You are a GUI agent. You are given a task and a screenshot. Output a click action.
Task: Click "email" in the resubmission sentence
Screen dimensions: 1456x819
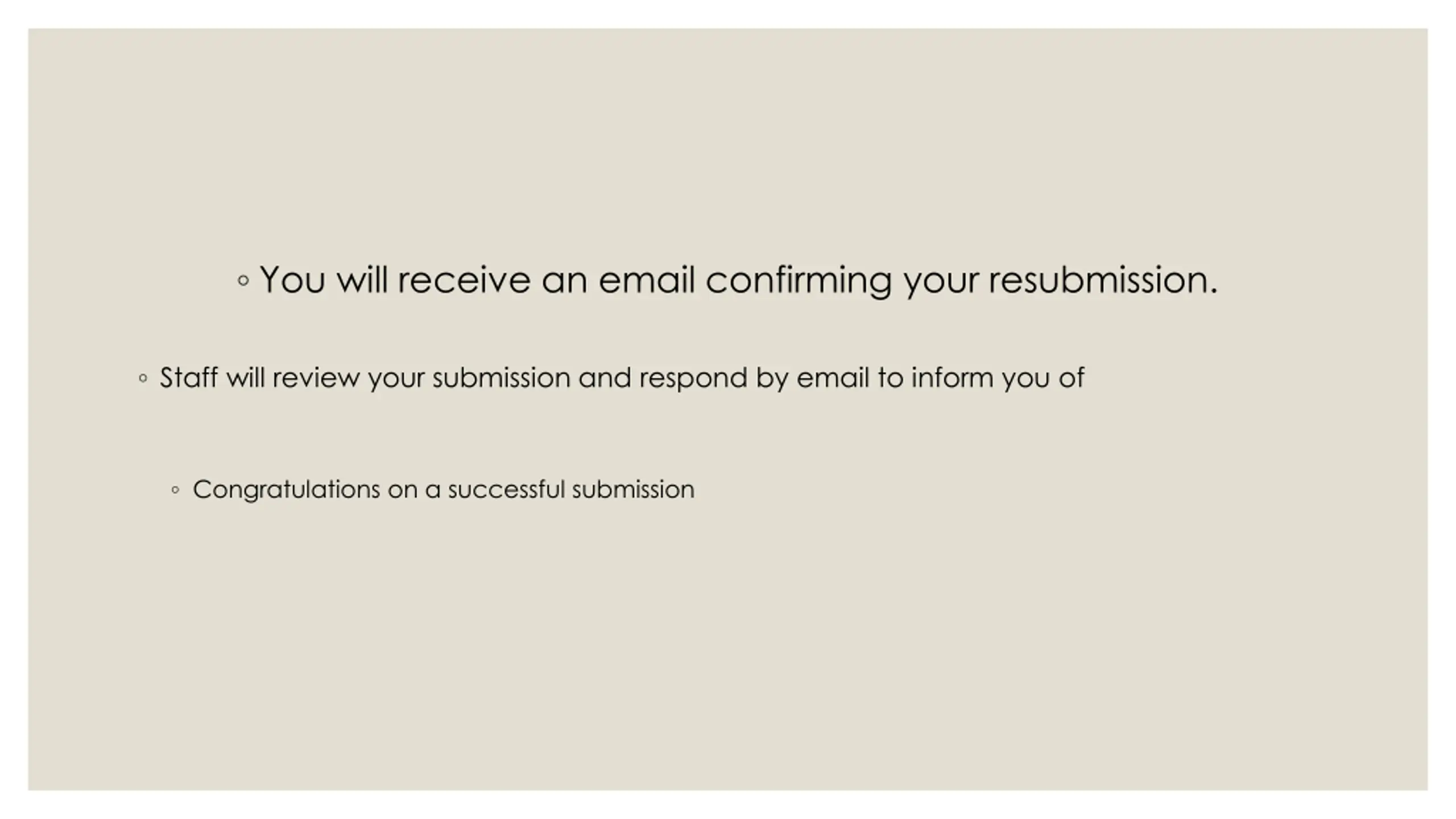point(646,280)
